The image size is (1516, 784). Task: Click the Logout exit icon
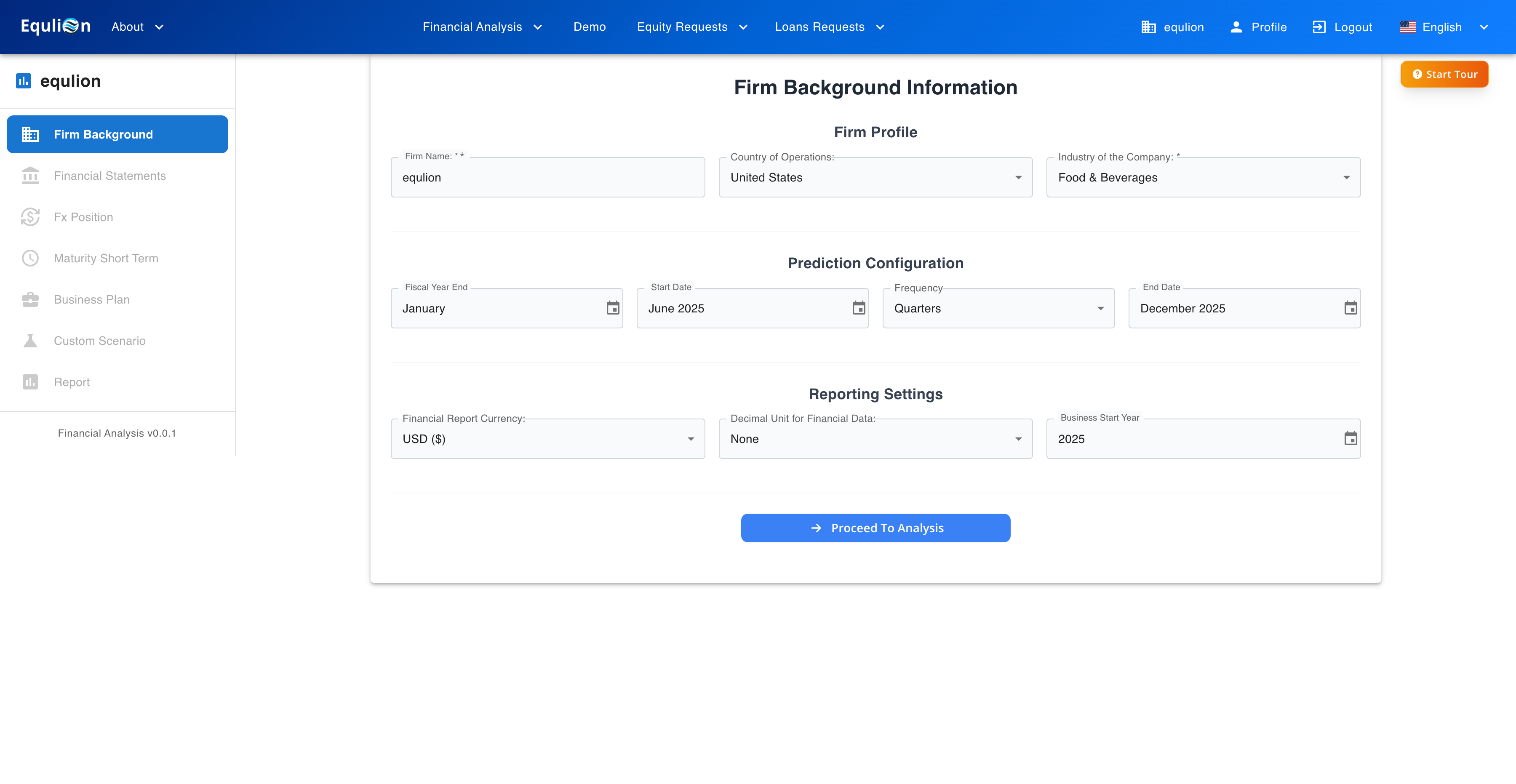(1319, 27)
